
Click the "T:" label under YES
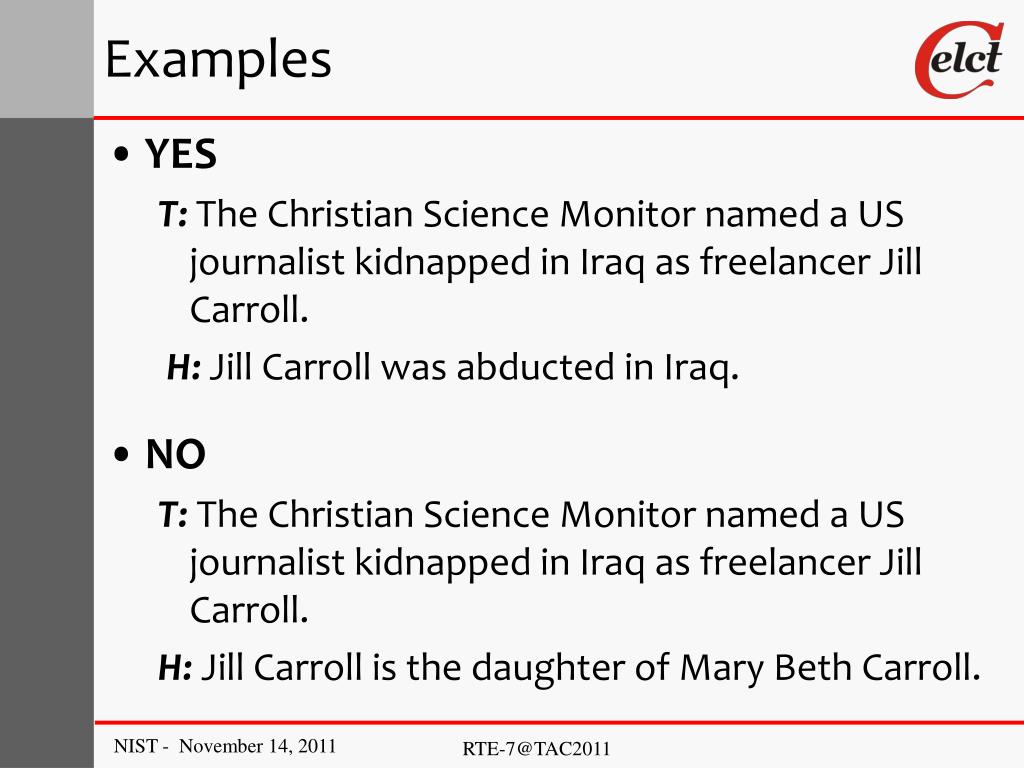click(x=174, y=214)
